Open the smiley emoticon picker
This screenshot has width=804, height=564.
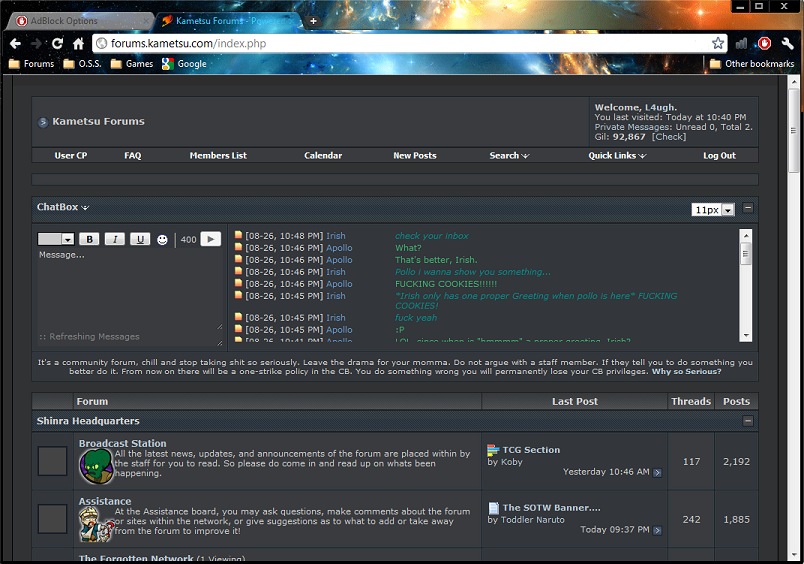162,239
